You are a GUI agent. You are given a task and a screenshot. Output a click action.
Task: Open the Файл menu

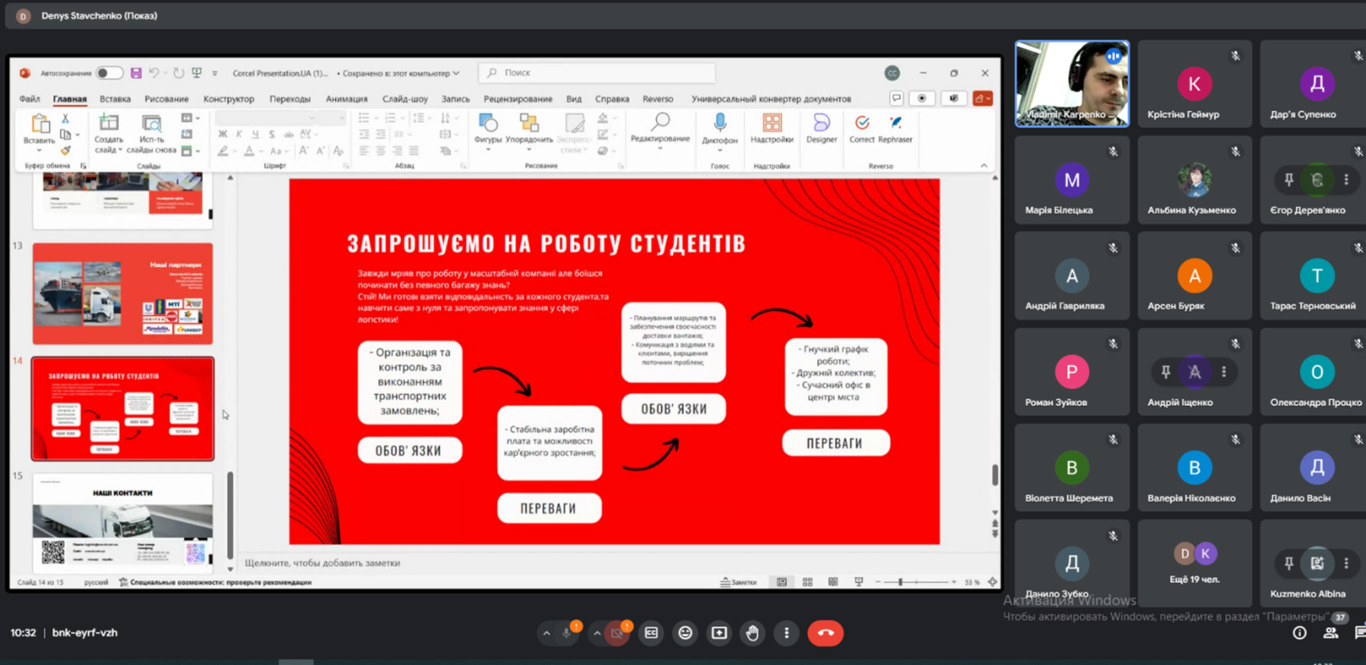29,99
